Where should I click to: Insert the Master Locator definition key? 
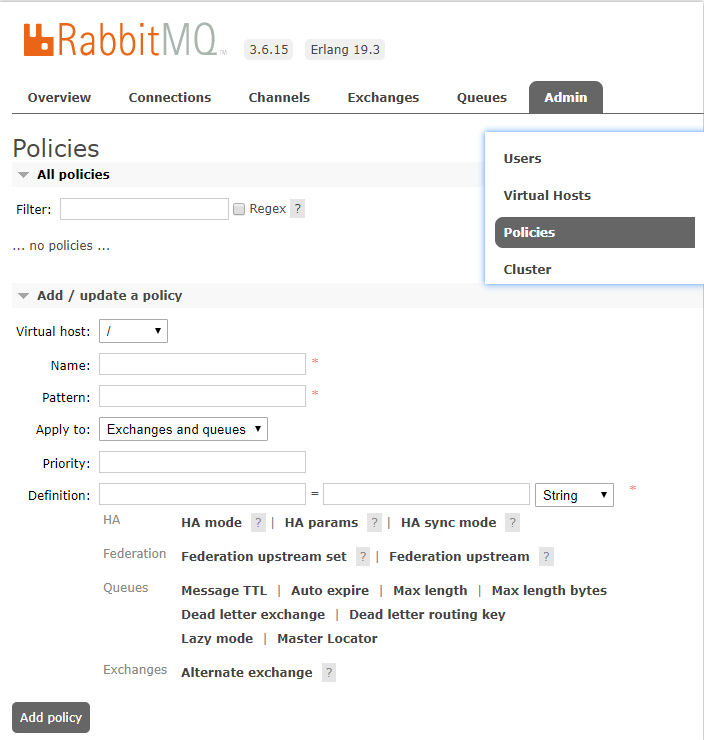327,639
